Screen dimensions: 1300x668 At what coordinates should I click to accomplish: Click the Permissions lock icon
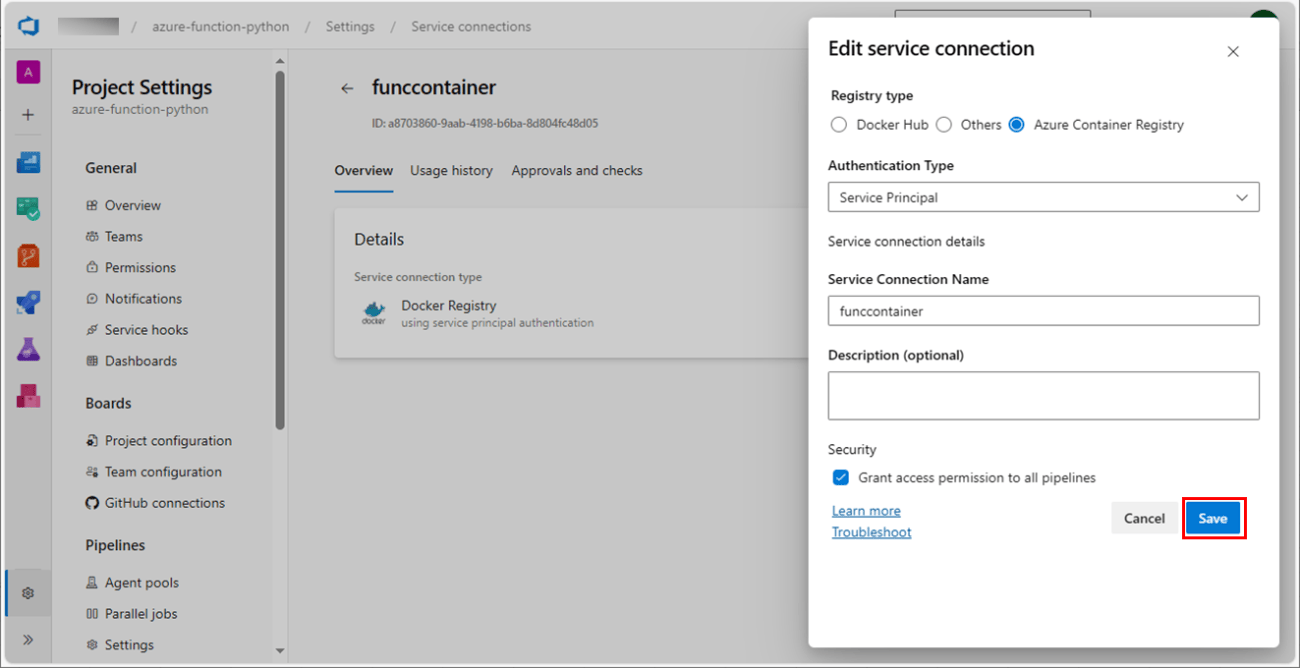click(92, 267)
